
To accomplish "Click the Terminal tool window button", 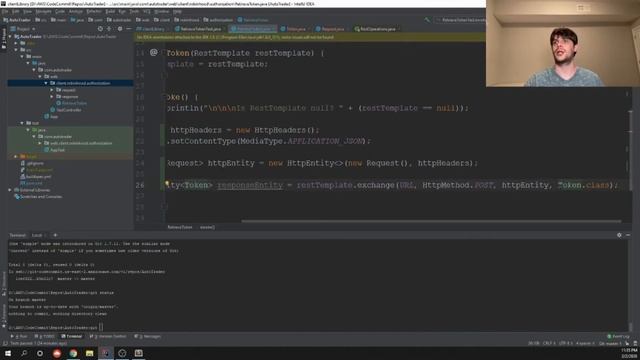I will pos(71,336).
